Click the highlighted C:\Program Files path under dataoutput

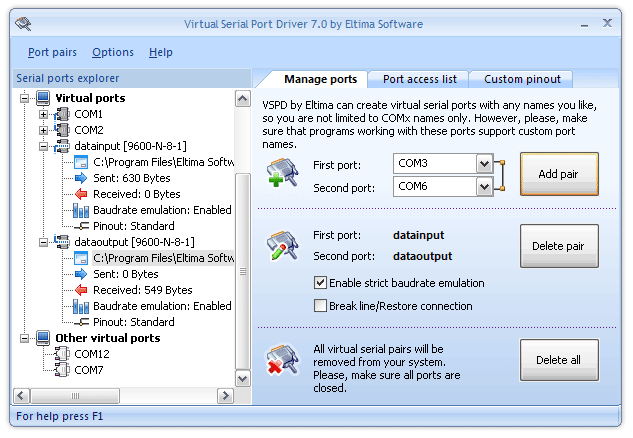(163, 258)
